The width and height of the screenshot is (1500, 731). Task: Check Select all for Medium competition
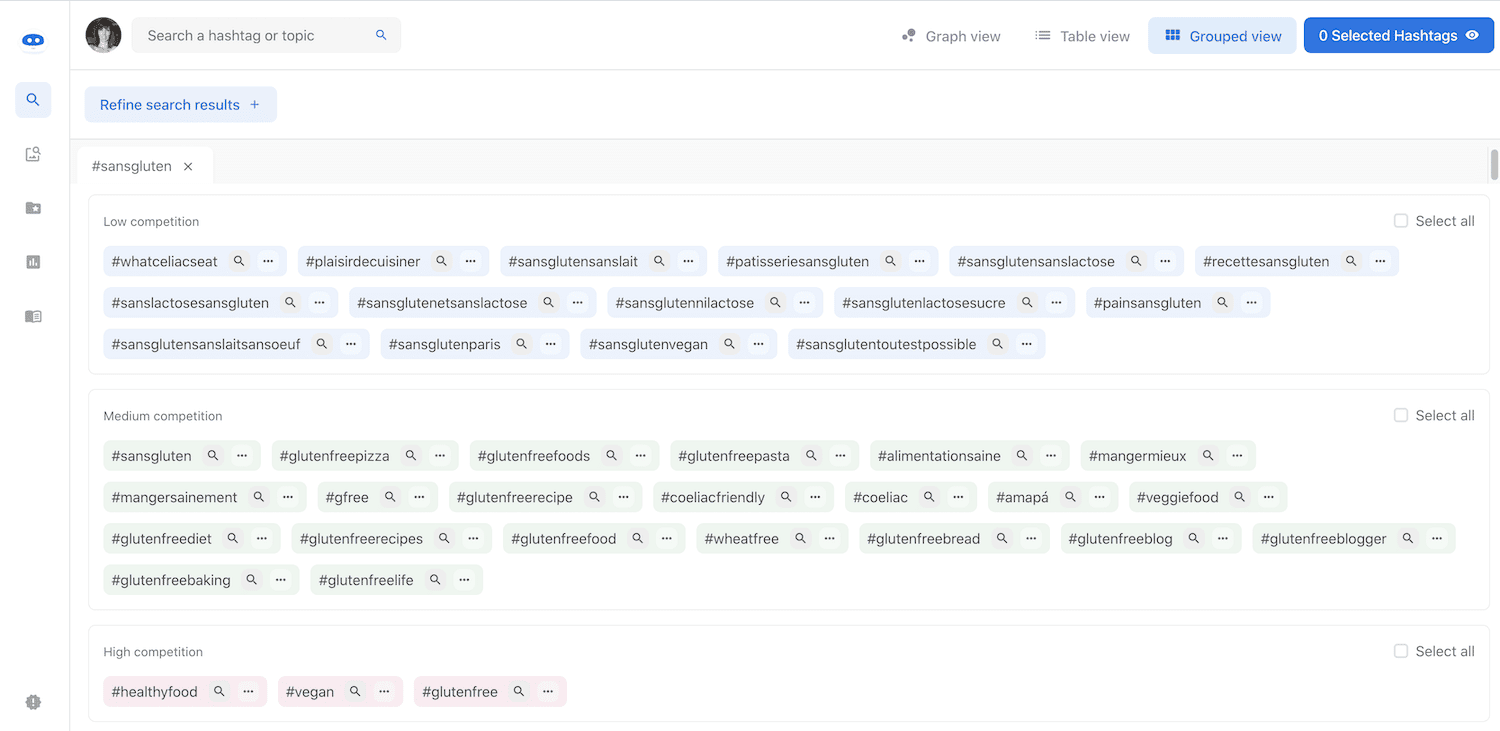pos(1401,415)
